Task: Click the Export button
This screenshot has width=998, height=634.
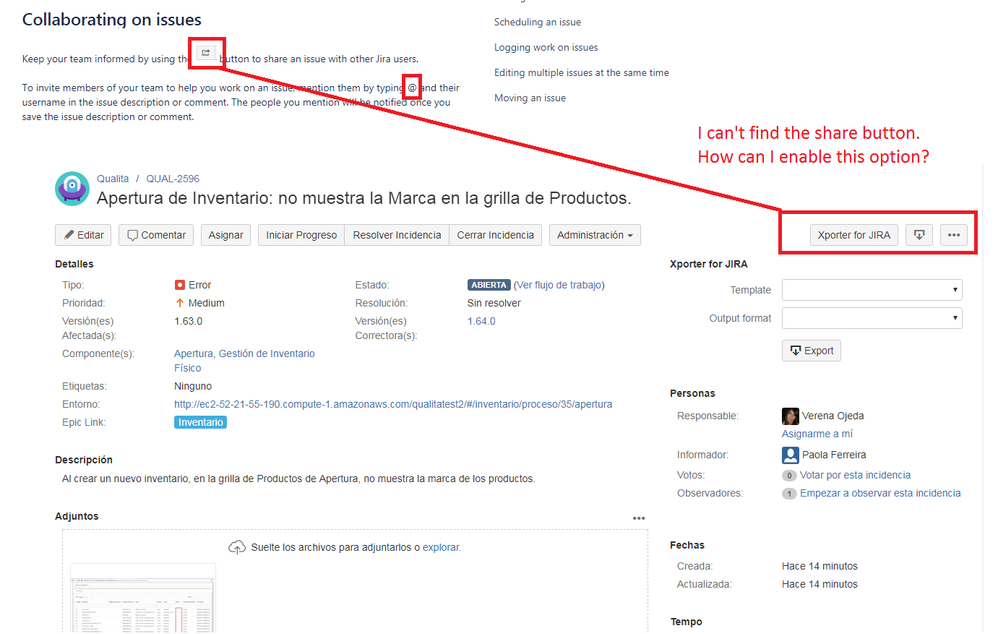Action: [x=812, y=351]
